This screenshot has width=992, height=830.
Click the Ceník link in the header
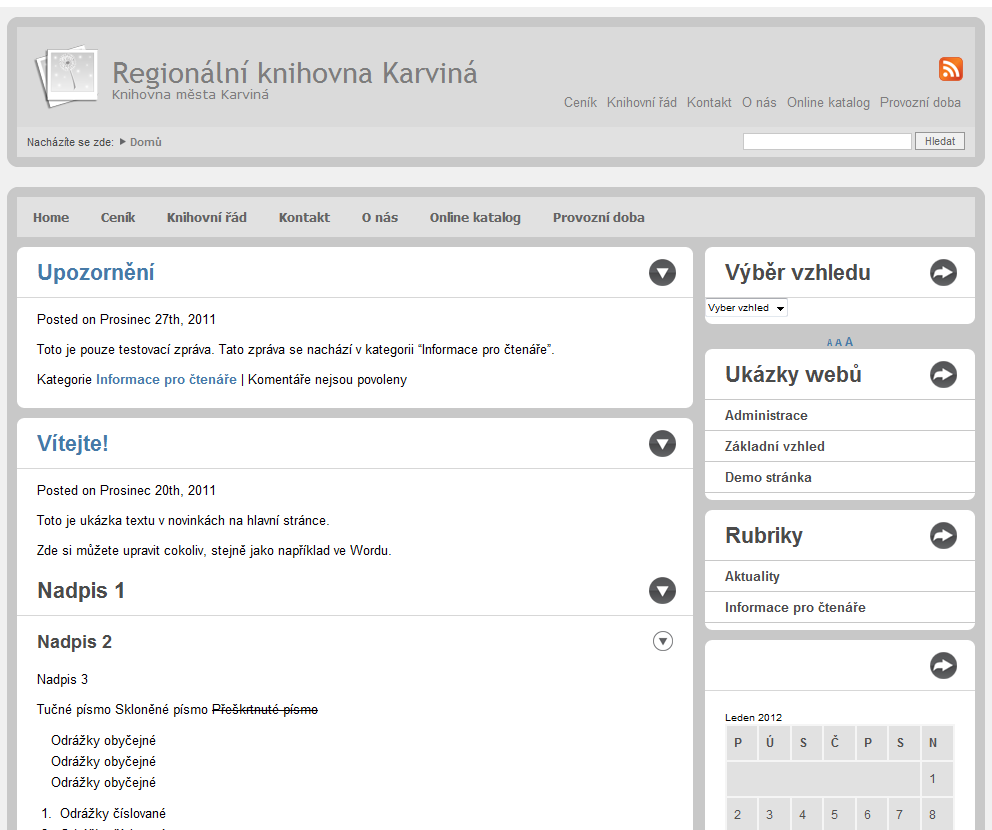pyautogui.click(x=580, y=102)
